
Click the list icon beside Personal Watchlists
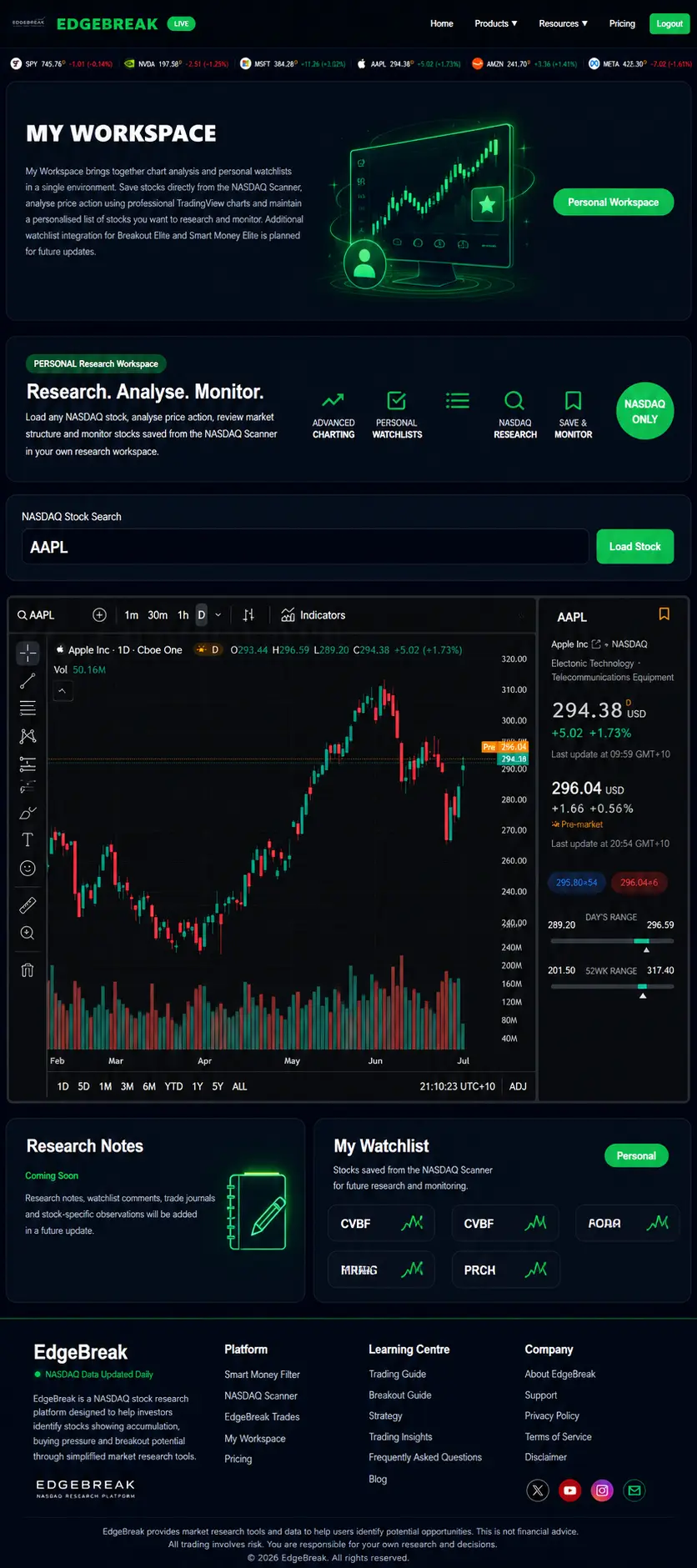[457, 400]
